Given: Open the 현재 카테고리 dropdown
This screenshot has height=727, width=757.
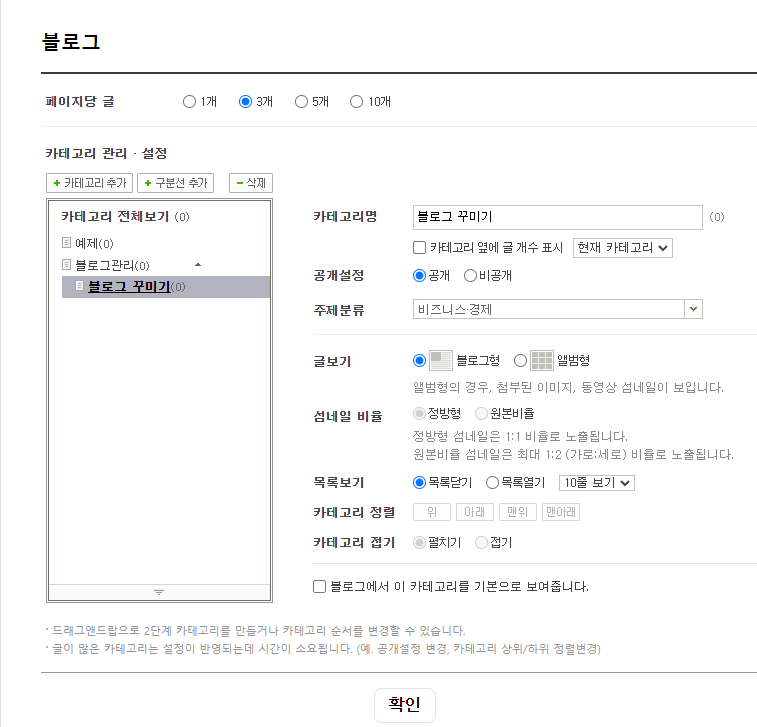Looking at the screenshot, I should [623, 248].
